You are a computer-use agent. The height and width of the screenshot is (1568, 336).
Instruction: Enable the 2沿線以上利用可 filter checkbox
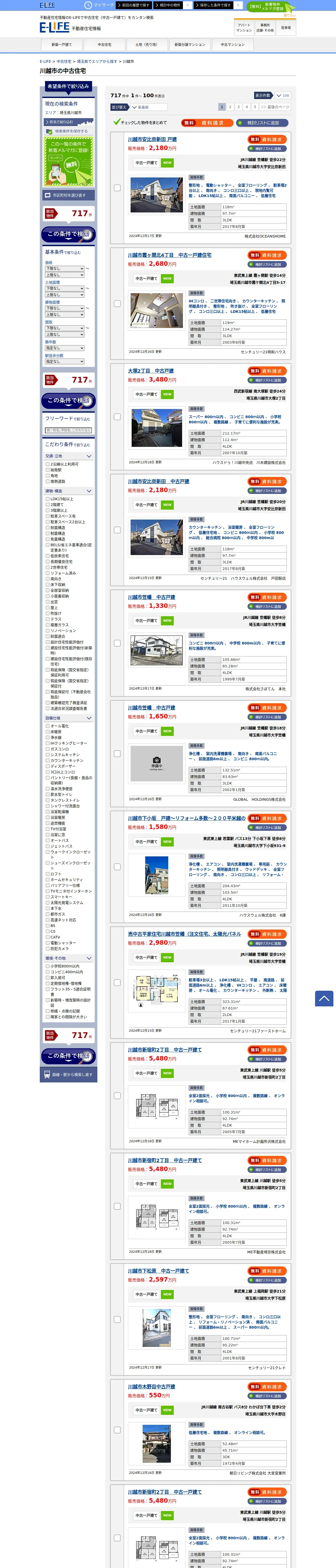pyautogui.click(x=48, y=464)
